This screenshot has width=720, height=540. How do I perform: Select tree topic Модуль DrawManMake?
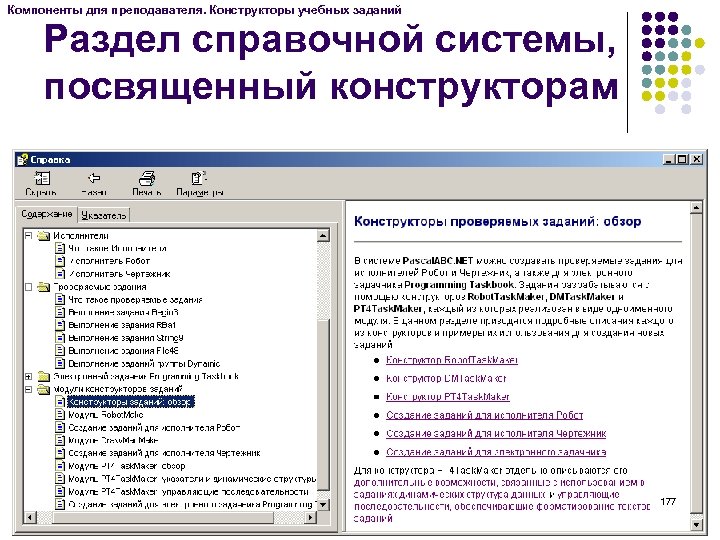tap(113, 440)
